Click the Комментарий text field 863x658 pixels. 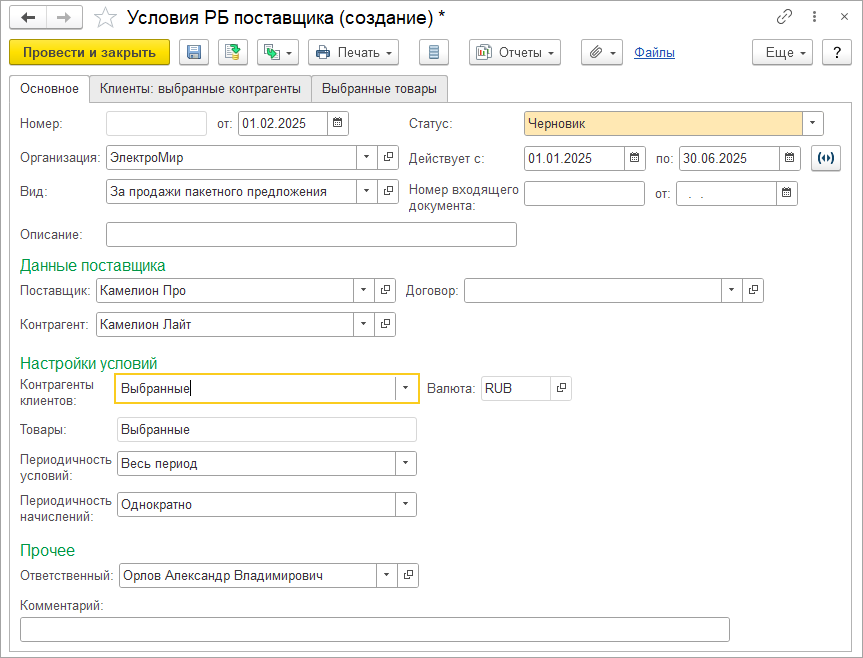[374, 629]
